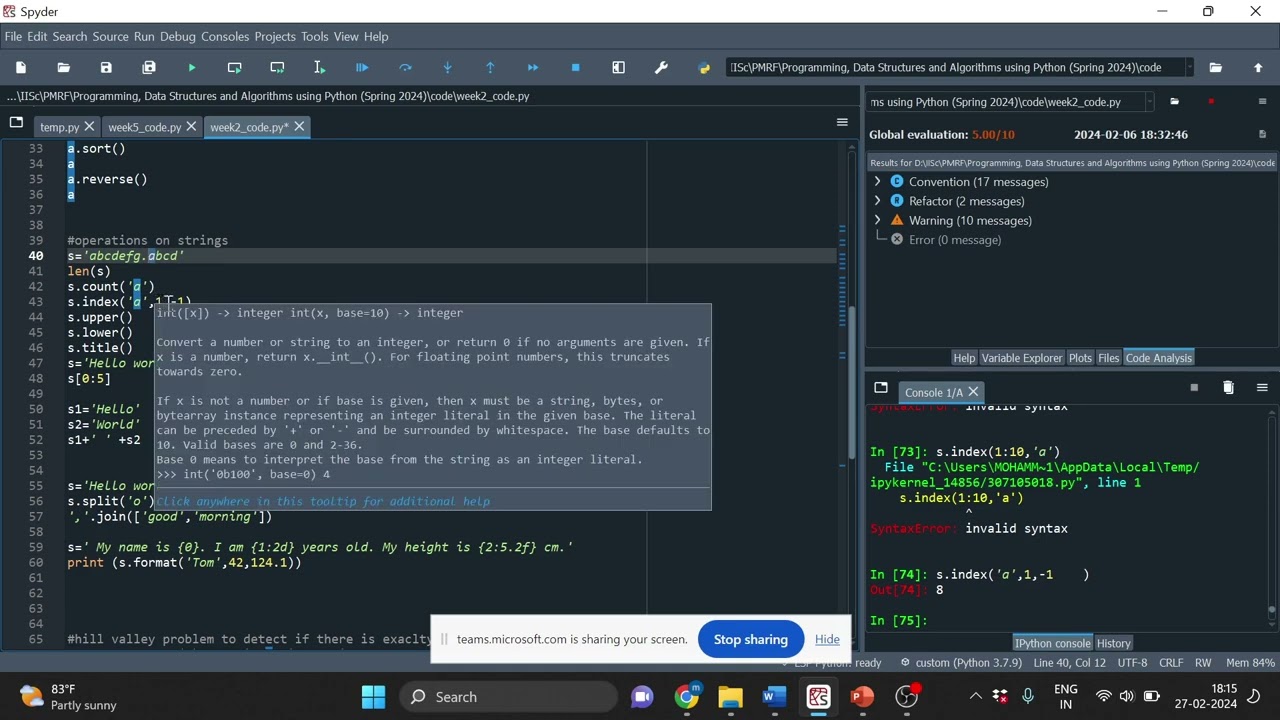Step into function in debugger
Image resolution: width=1280 pixels, height=720 pixels.
pos(447,68)
